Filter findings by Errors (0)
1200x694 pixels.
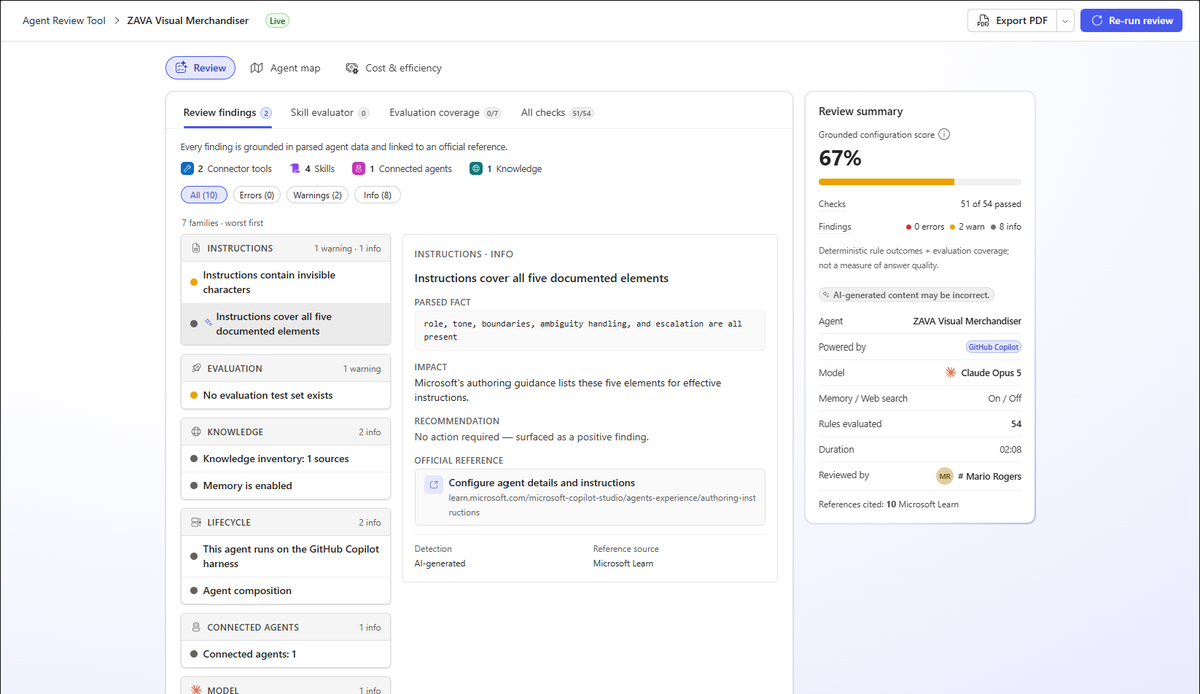pyautogui.click(x=256, y=195)
